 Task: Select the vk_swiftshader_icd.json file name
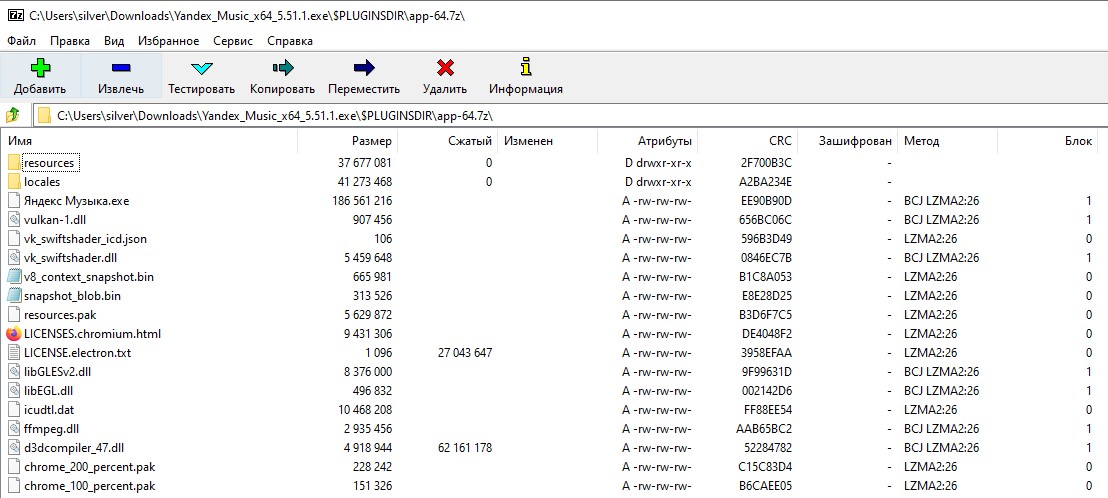(86, 239)
